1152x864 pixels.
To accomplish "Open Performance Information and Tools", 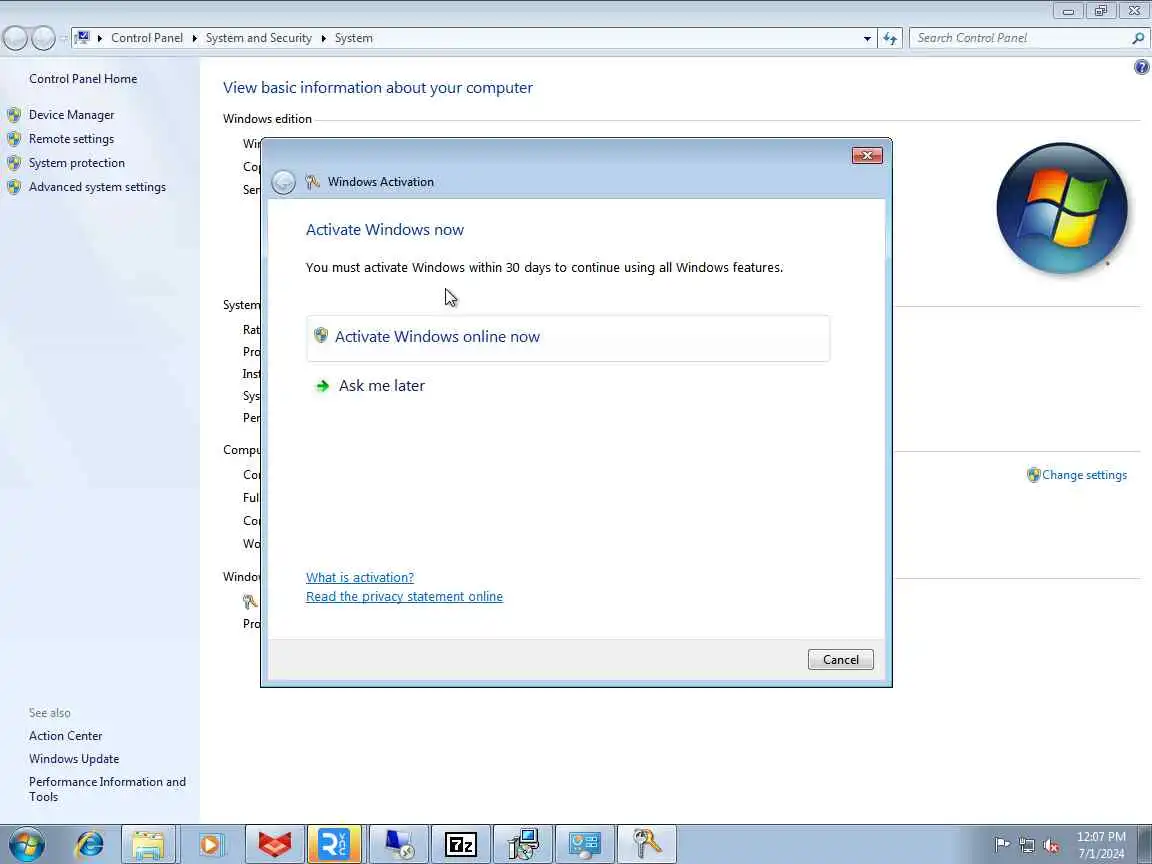I will pos(107,789).
